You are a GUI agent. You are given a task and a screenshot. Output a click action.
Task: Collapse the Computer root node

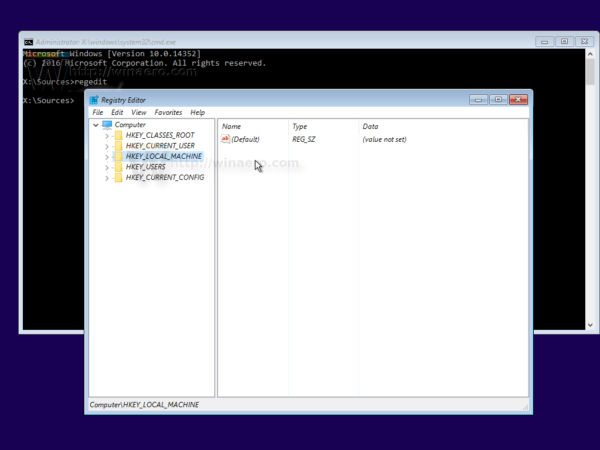pyautogui.click(x=96, y=125)
